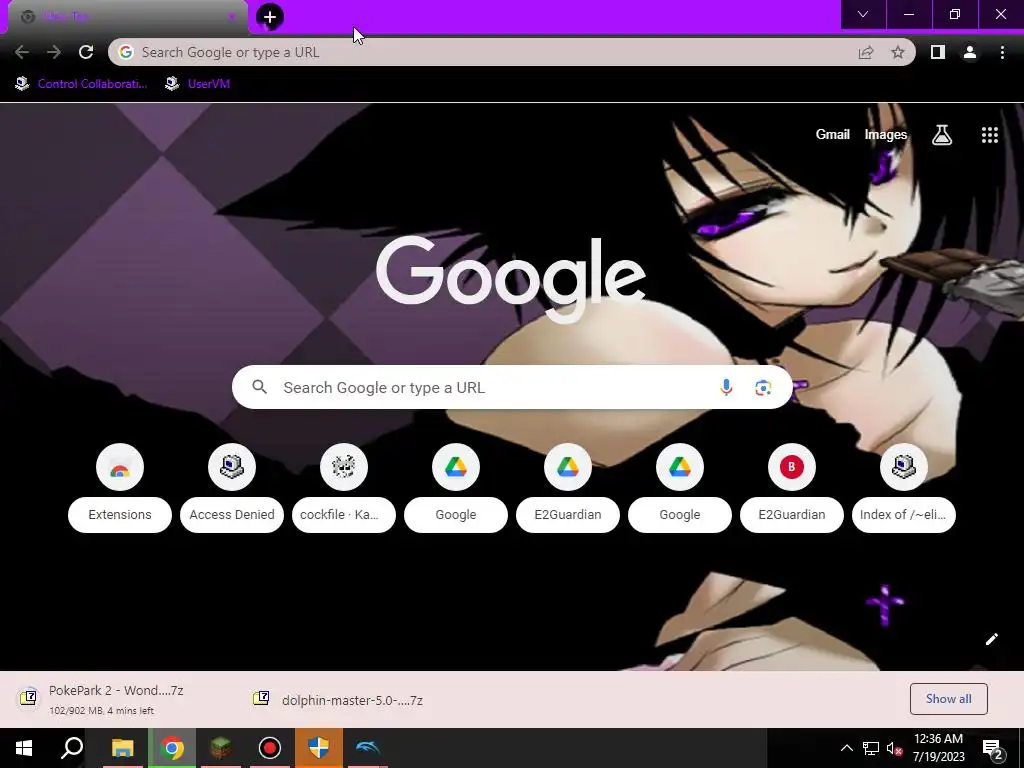This screenshot has width=1024, height=768.
Task: Close the New Tab tab
Action: 231,17
